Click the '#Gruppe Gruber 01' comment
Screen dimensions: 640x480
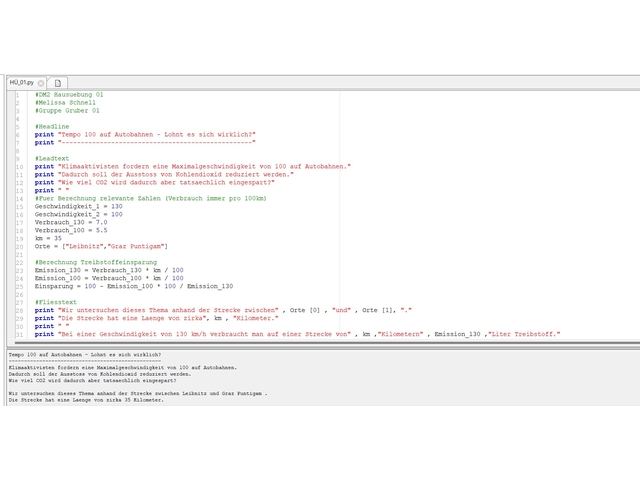coord(67,111)
